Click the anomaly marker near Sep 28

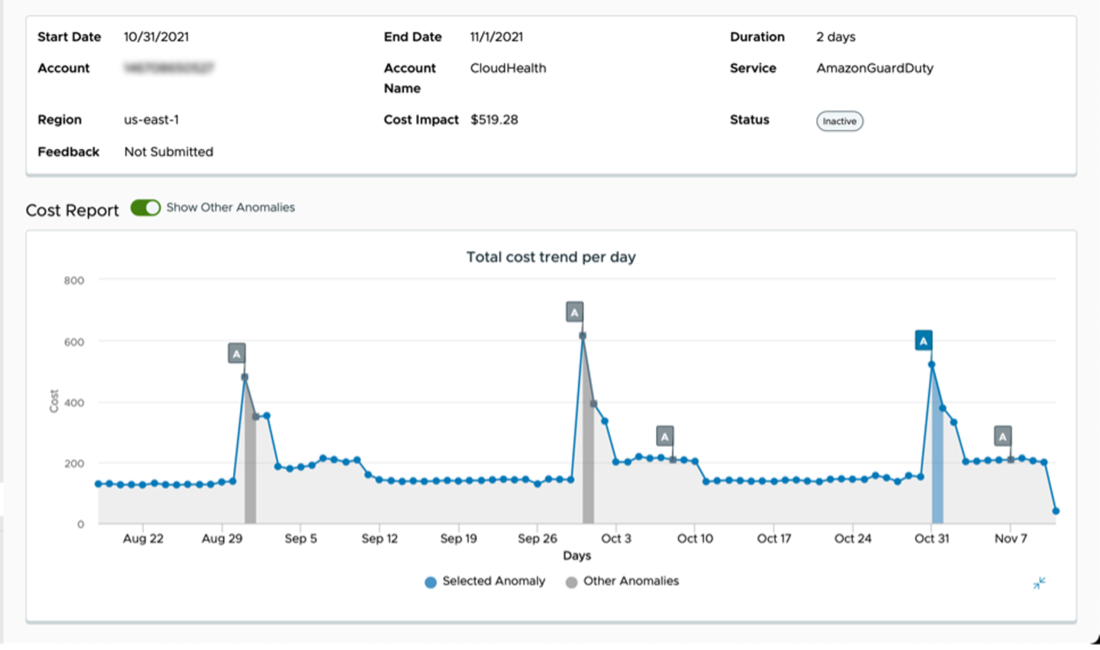(574, 311)
